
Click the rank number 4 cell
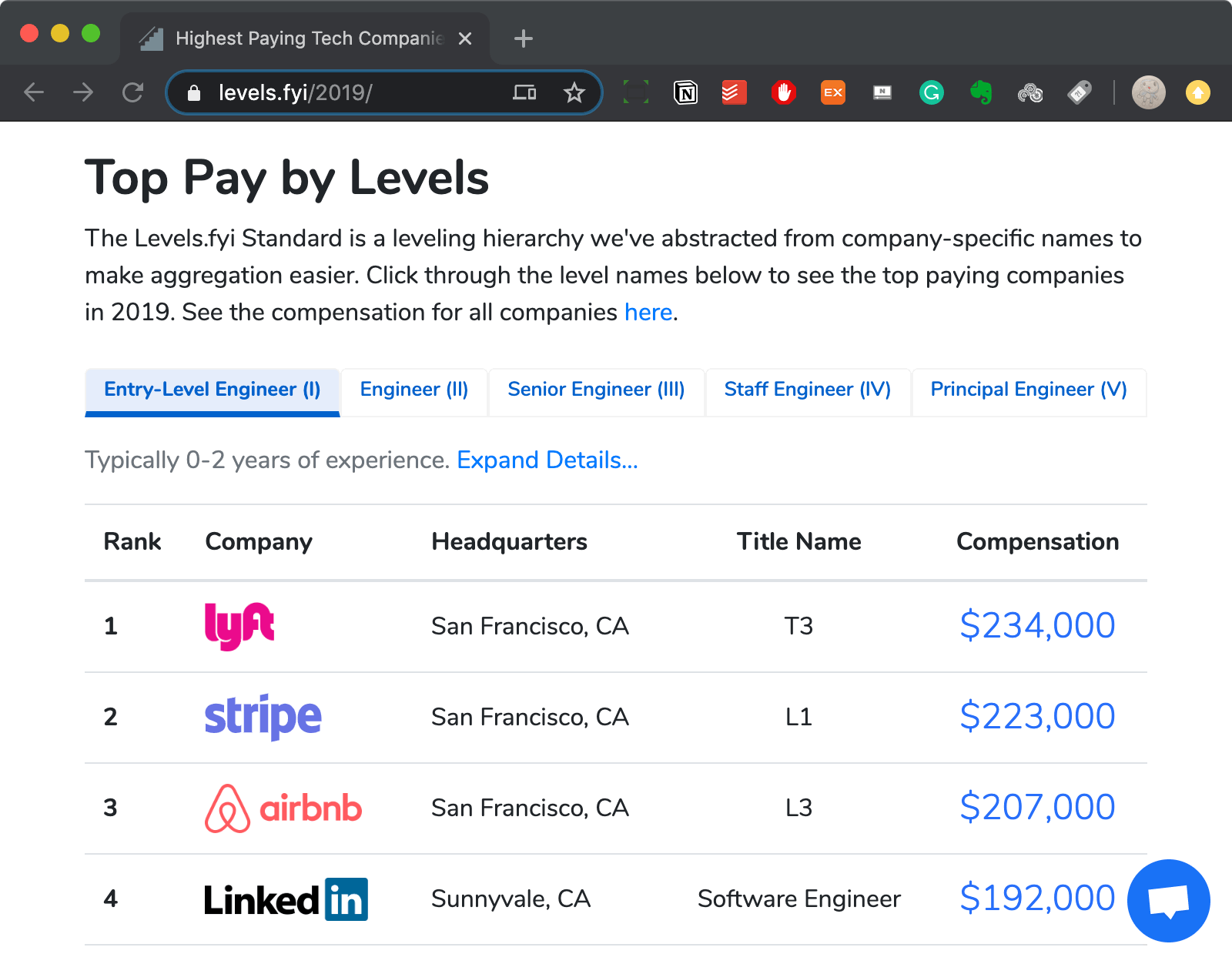(111, 899)
